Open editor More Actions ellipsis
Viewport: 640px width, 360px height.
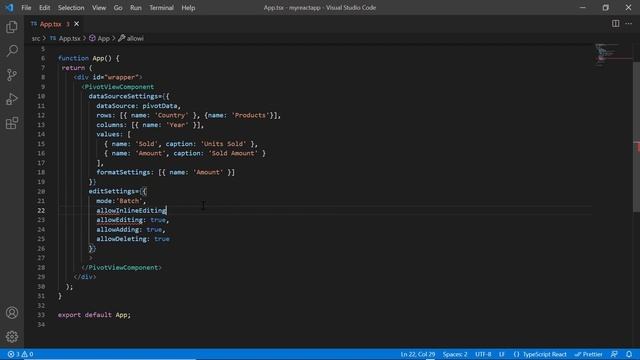(629, 24)
